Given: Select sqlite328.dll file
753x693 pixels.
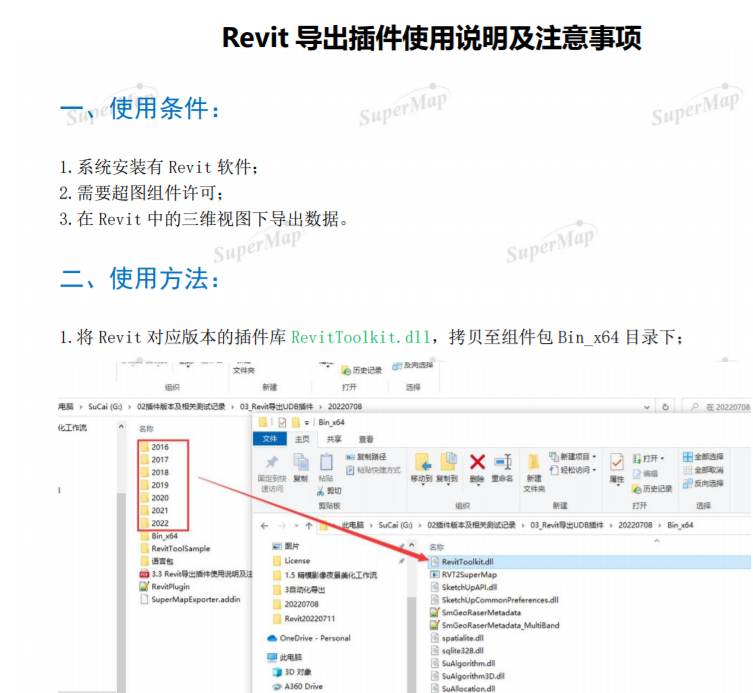Looking at the screenshot, I should point(457,651).
